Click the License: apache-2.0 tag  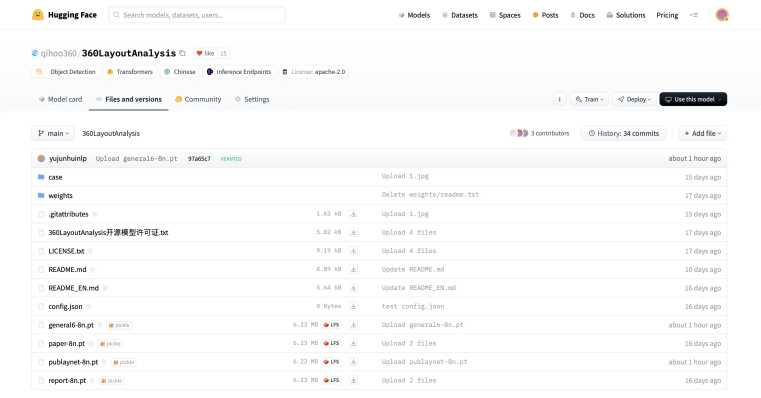(x=314, y=72)
